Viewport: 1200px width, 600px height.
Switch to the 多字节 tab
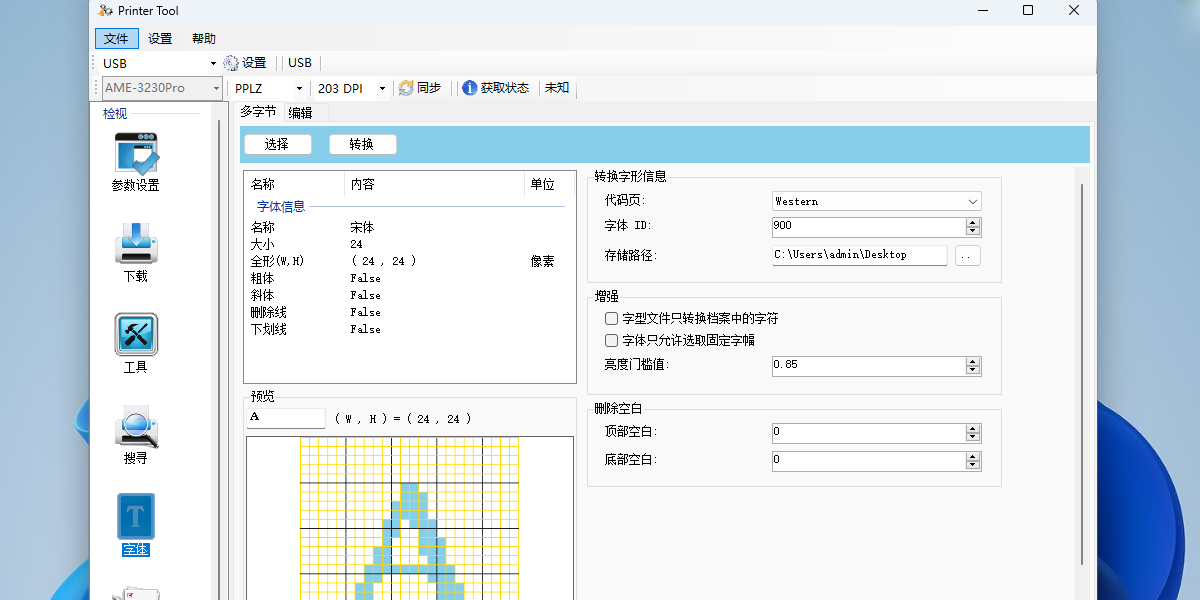coord(258,112)
